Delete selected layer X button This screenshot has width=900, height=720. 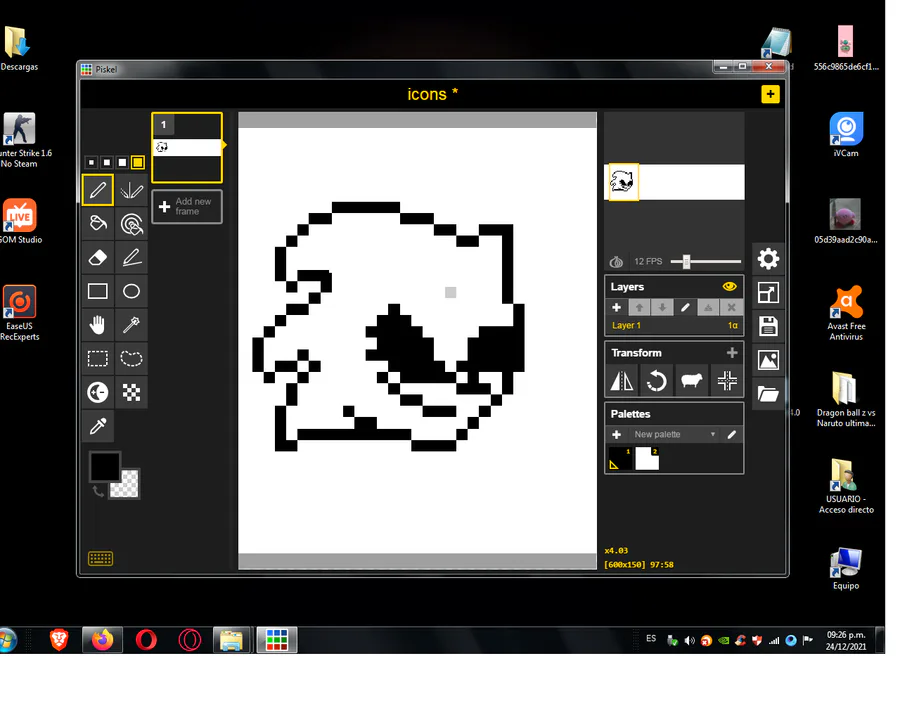coord(731,308)
